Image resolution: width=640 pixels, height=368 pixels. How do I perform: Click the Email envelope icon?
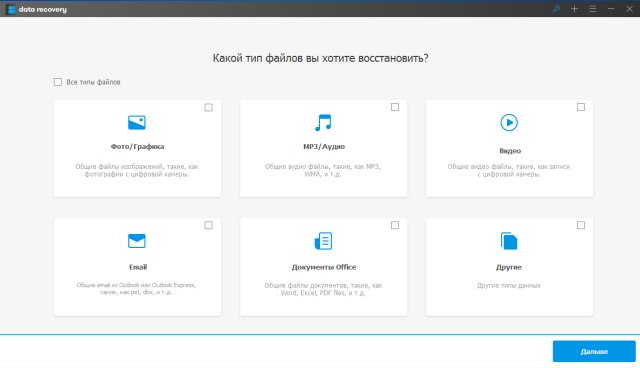click(137, 241)
